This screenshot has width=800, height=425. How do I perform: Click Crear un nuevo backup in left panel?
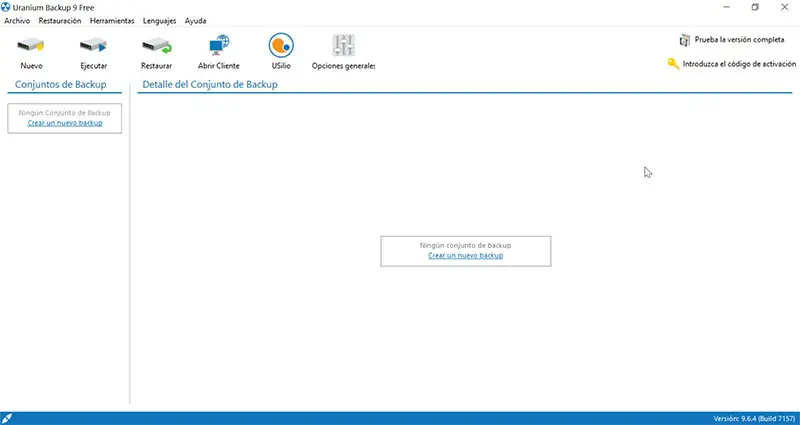65,123
